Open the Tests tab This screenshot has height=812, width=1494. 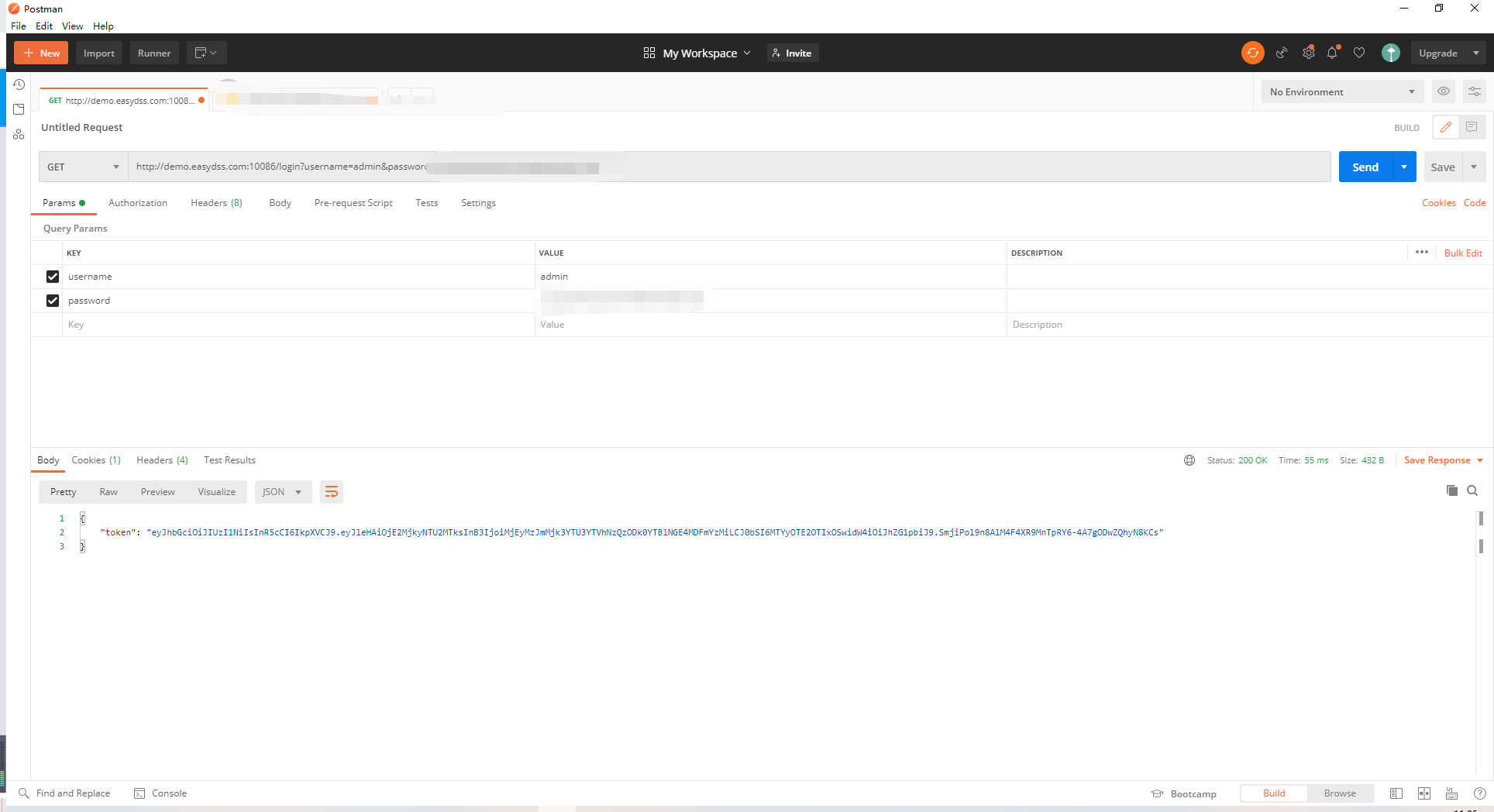tap(426, 203)
